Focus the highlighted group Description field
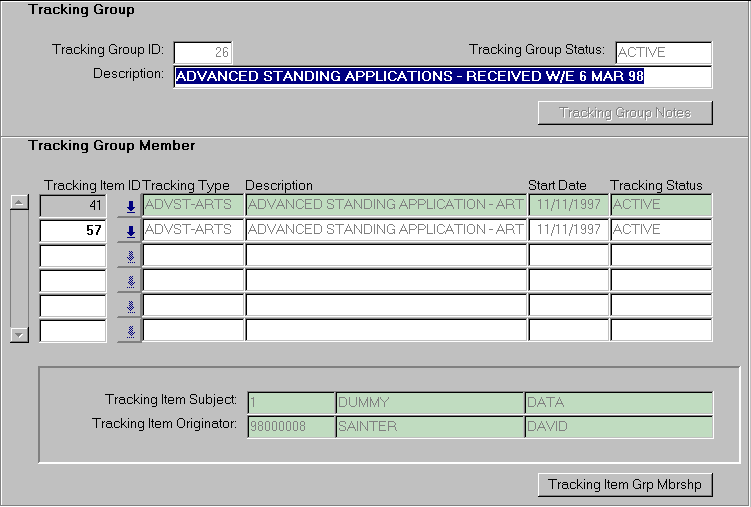Viewport: 751px width, 507px height. point(442,77)
